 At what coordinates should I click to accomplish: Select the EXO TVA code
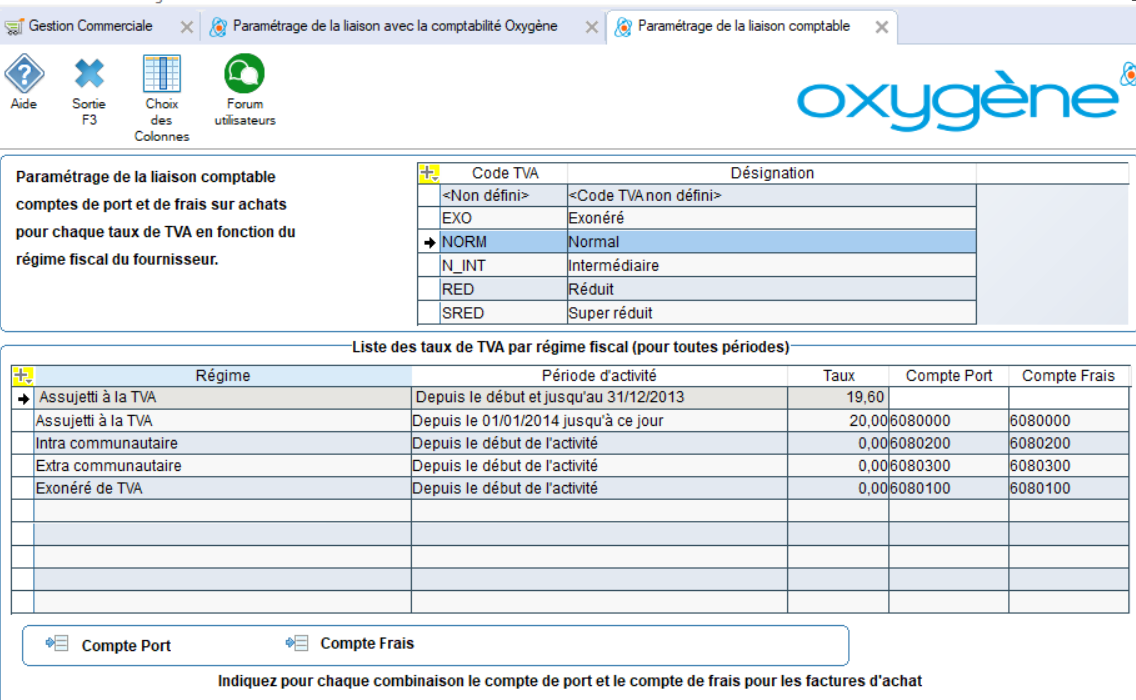(503, 218)
